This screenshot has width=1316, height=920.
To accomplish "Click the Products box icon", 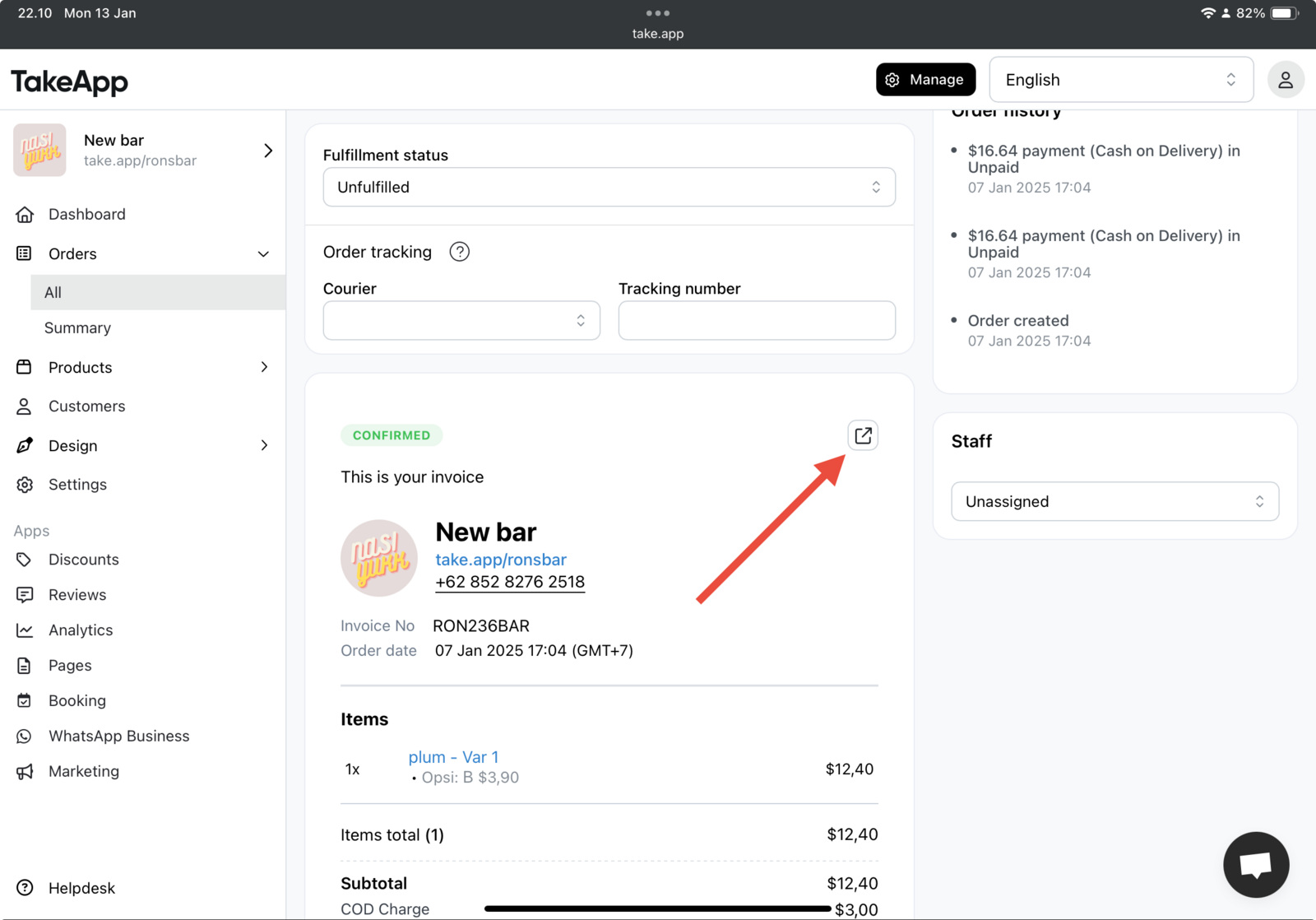I will coord(25,367).
